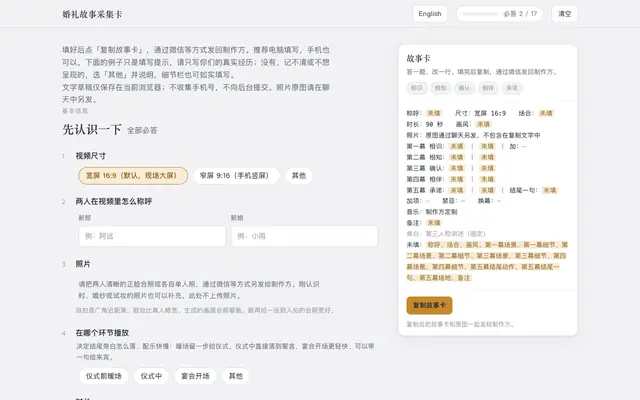Screen dimensions: 640x400
Task: Click the 第三幕 确认 summary row label
Action: pyautogui.click(x=426, y=168)
